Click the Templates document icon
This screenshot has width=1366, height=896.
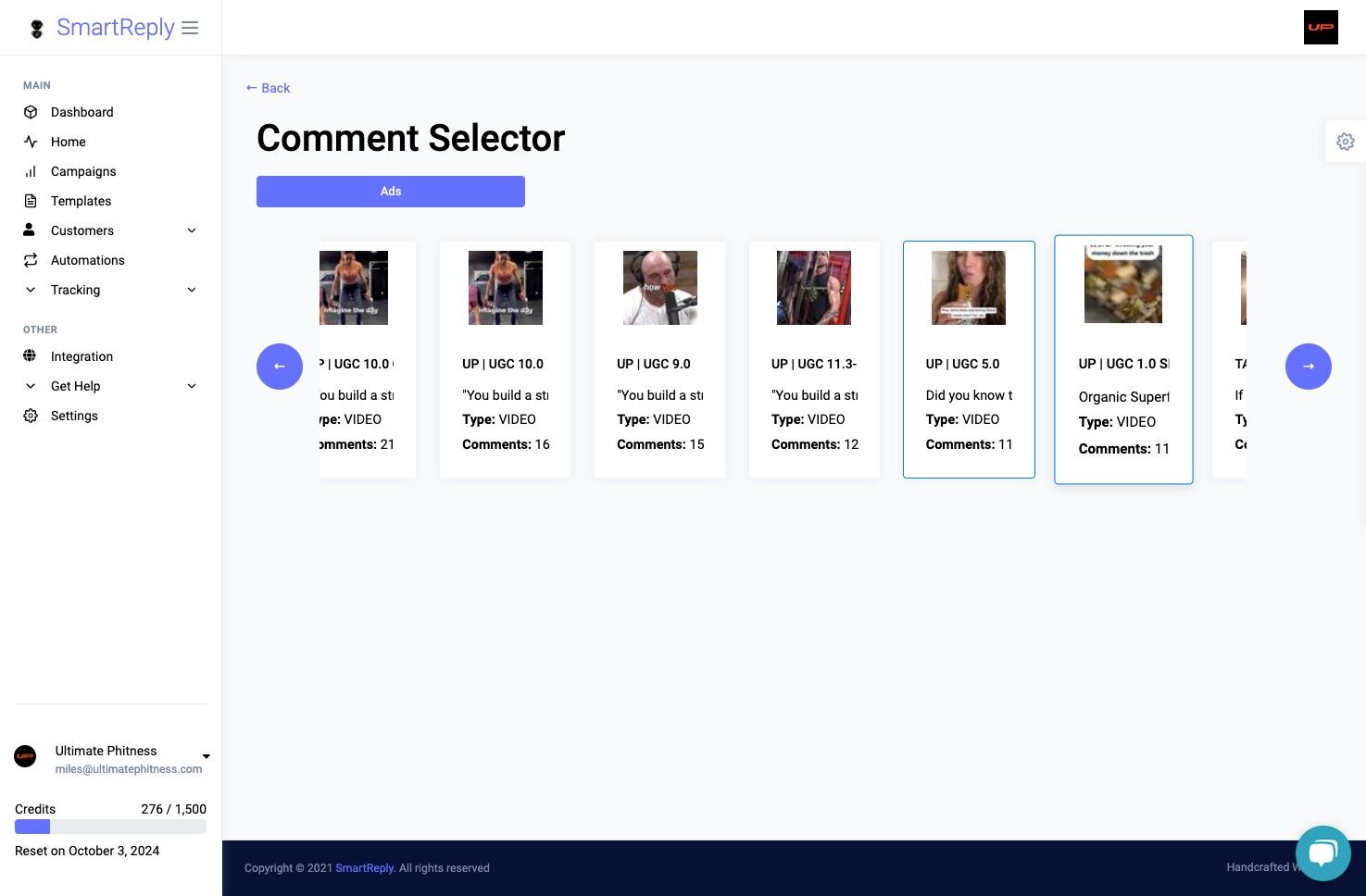click(31, 201)
